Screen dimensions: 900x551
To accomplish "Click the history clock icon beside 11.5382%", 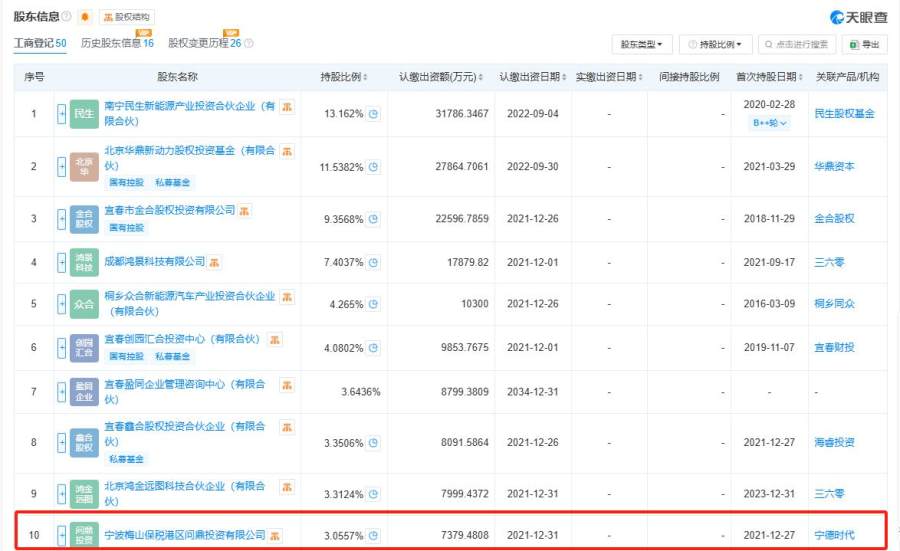I will click(374, 167).
